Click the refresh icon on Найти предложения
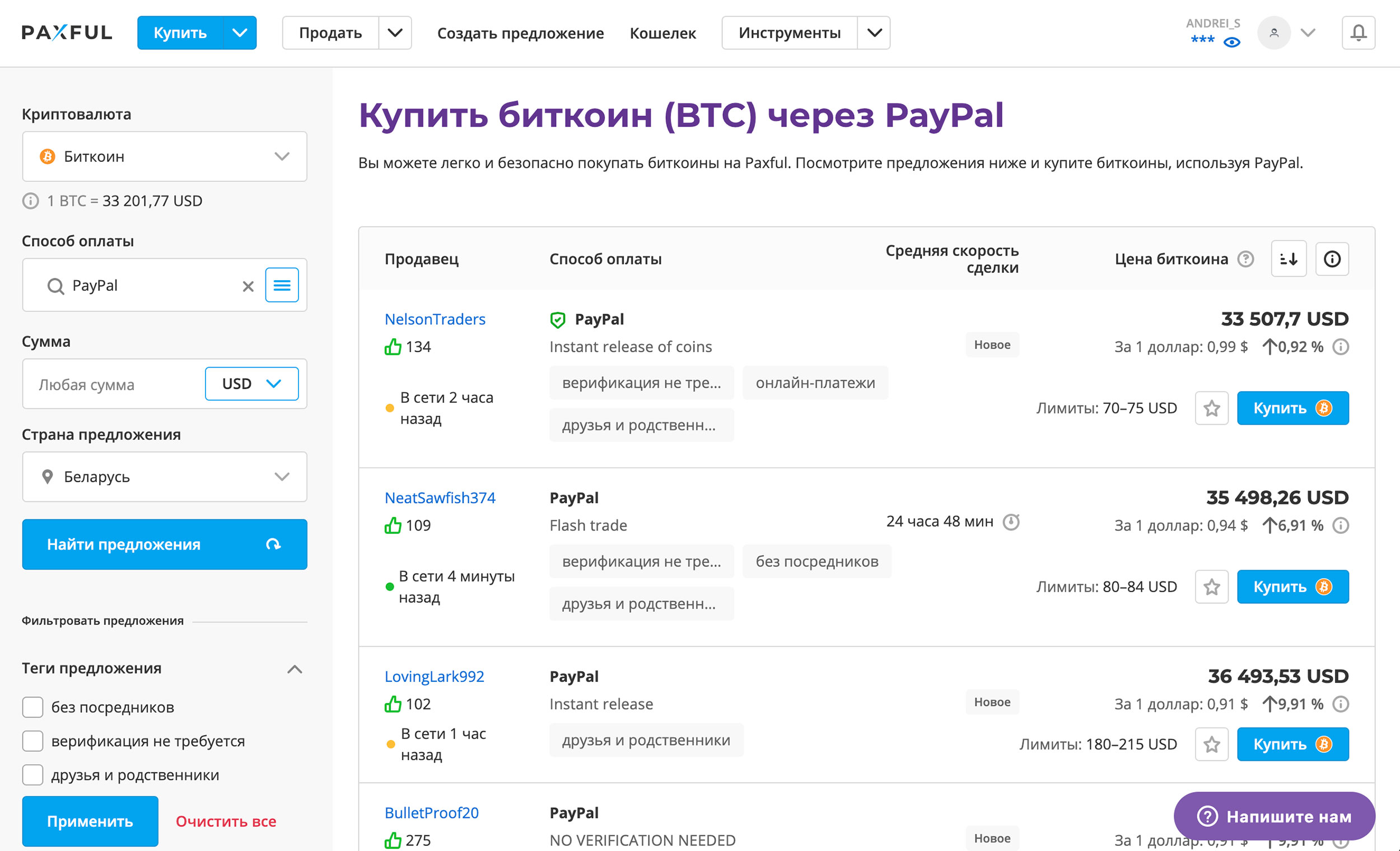 point(273,544)
